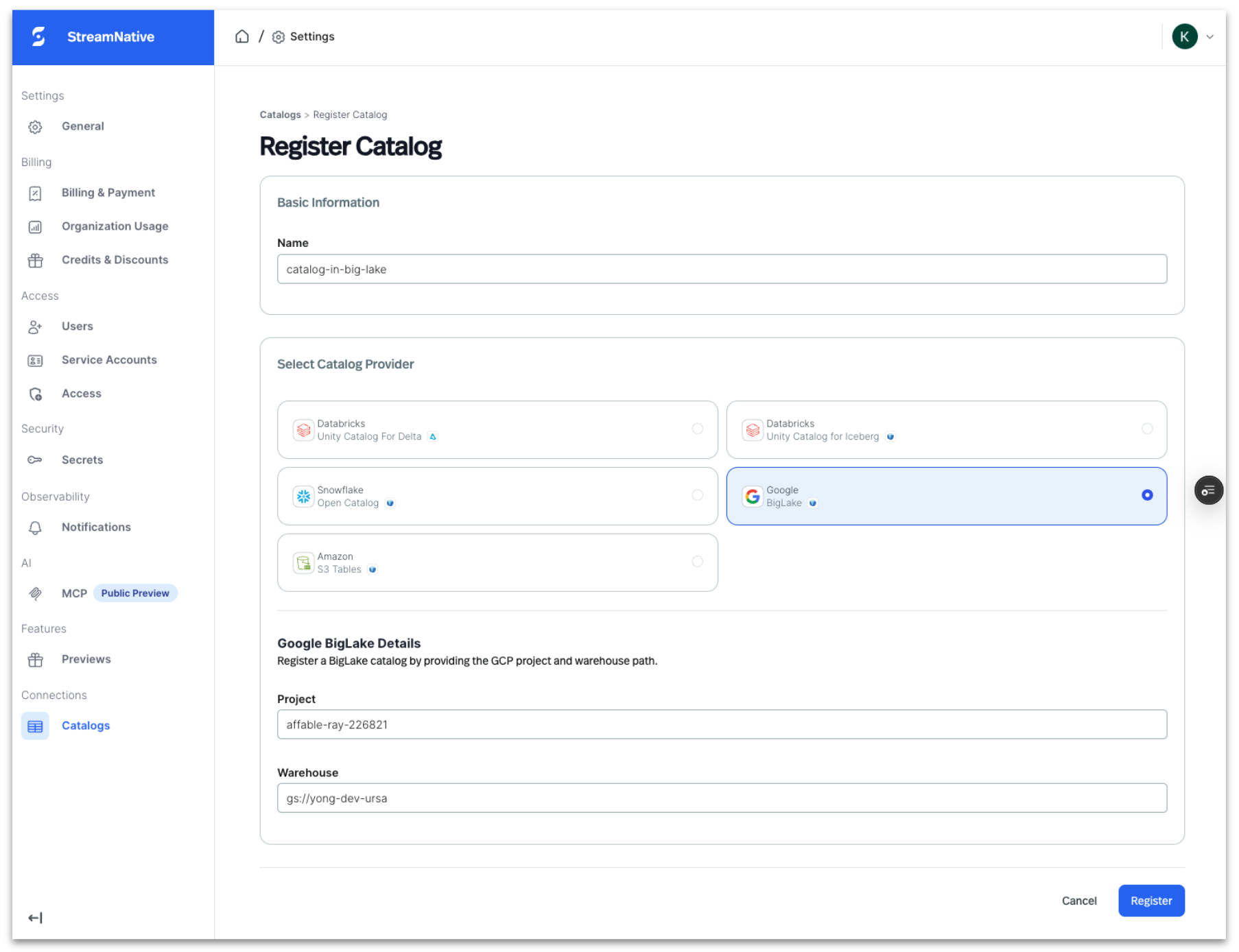Screen dimensions: 1239x952
Task: Open the floating help widget icon
Action: [1208, 490]
